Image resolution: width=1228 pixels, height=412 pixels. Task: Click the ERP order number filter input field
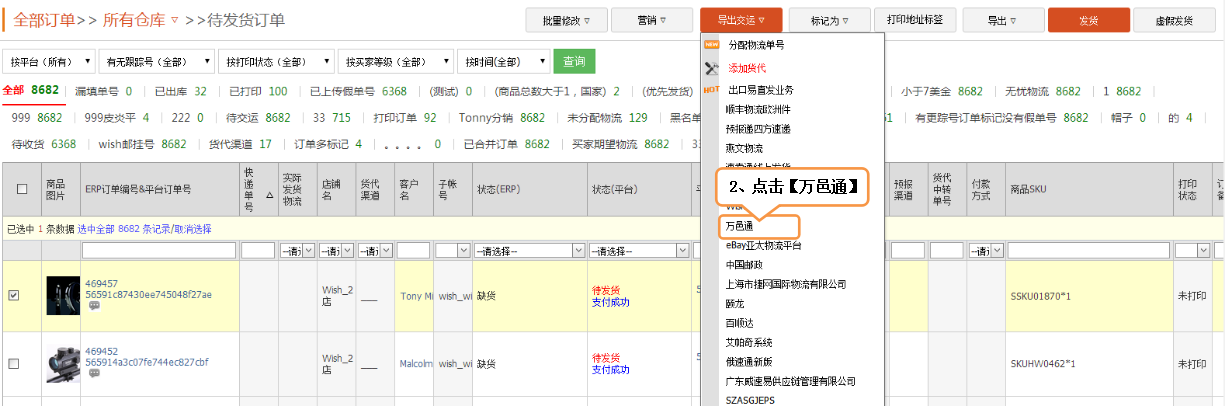coord(158,250)
